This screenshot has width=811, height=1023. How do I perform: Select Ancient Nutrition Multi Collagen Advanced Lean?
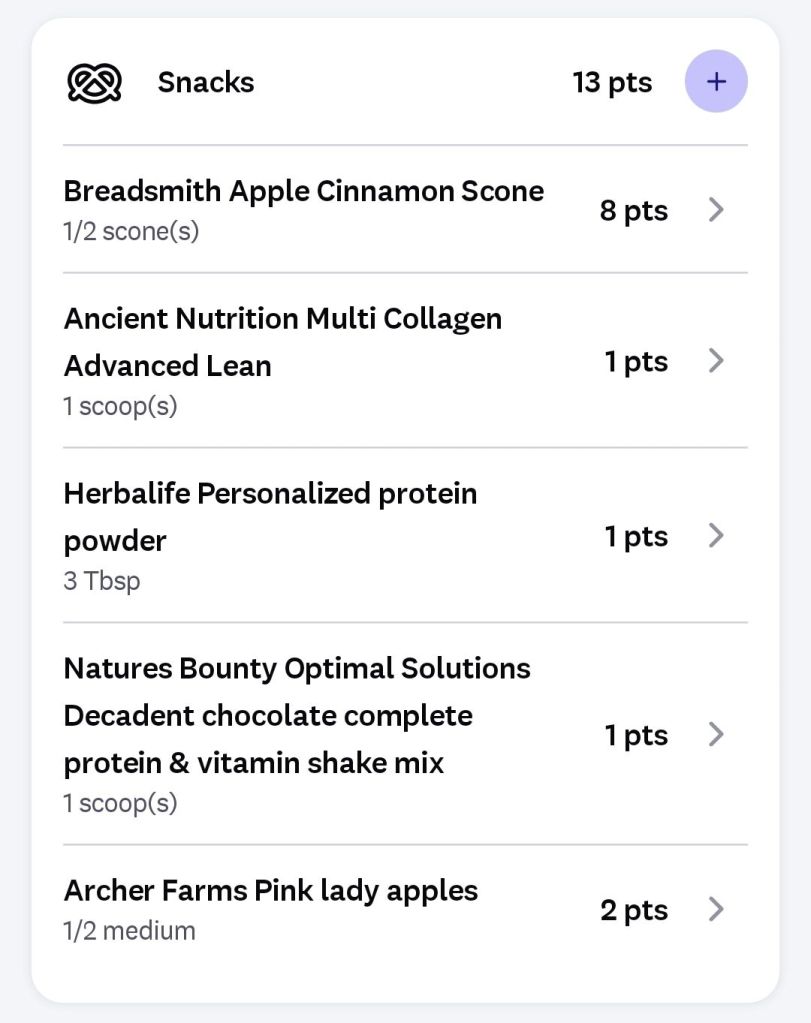[283, 342]
